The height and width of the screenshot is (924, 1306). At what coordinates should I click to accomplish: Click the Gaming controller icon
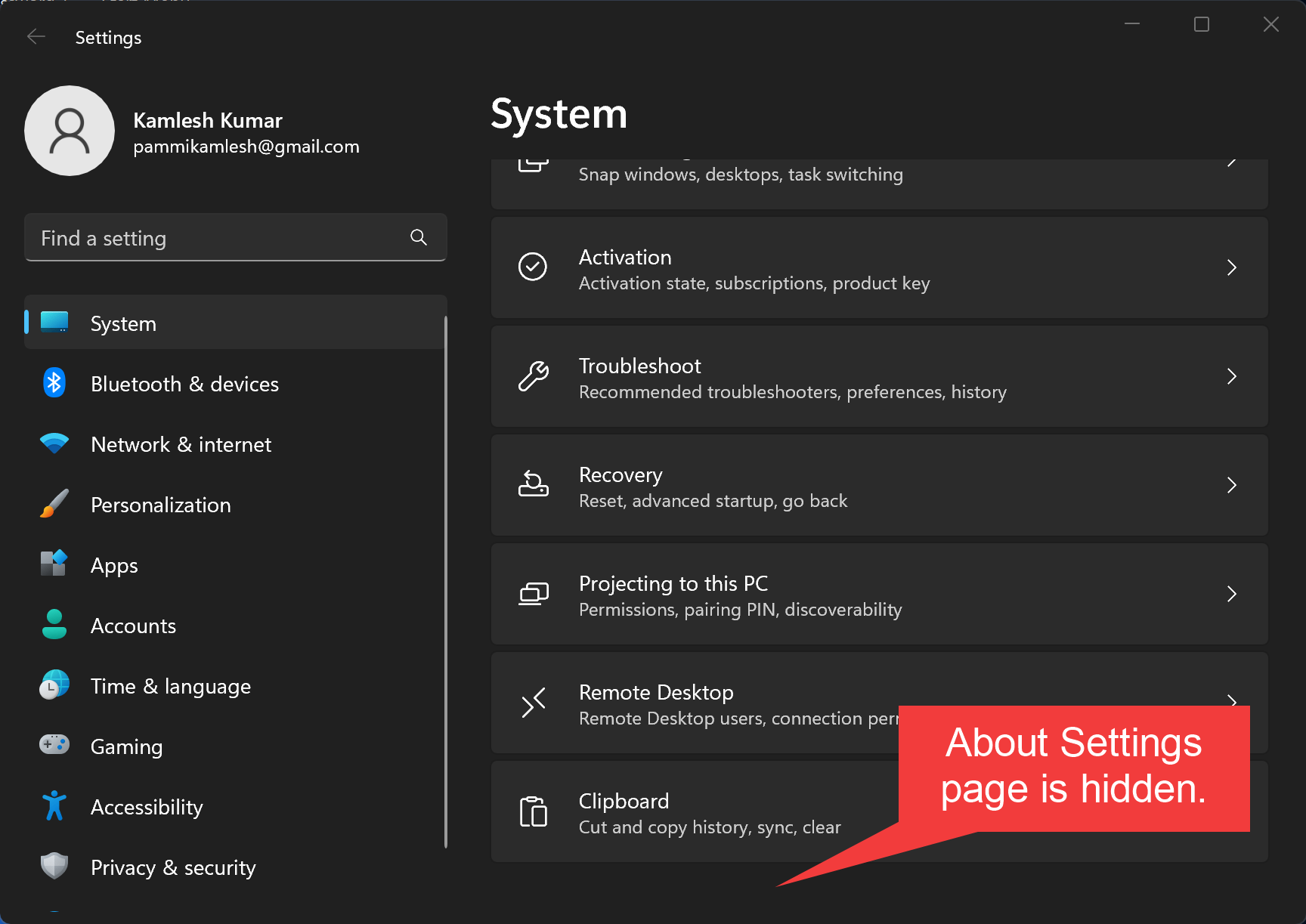pos(54,745)
